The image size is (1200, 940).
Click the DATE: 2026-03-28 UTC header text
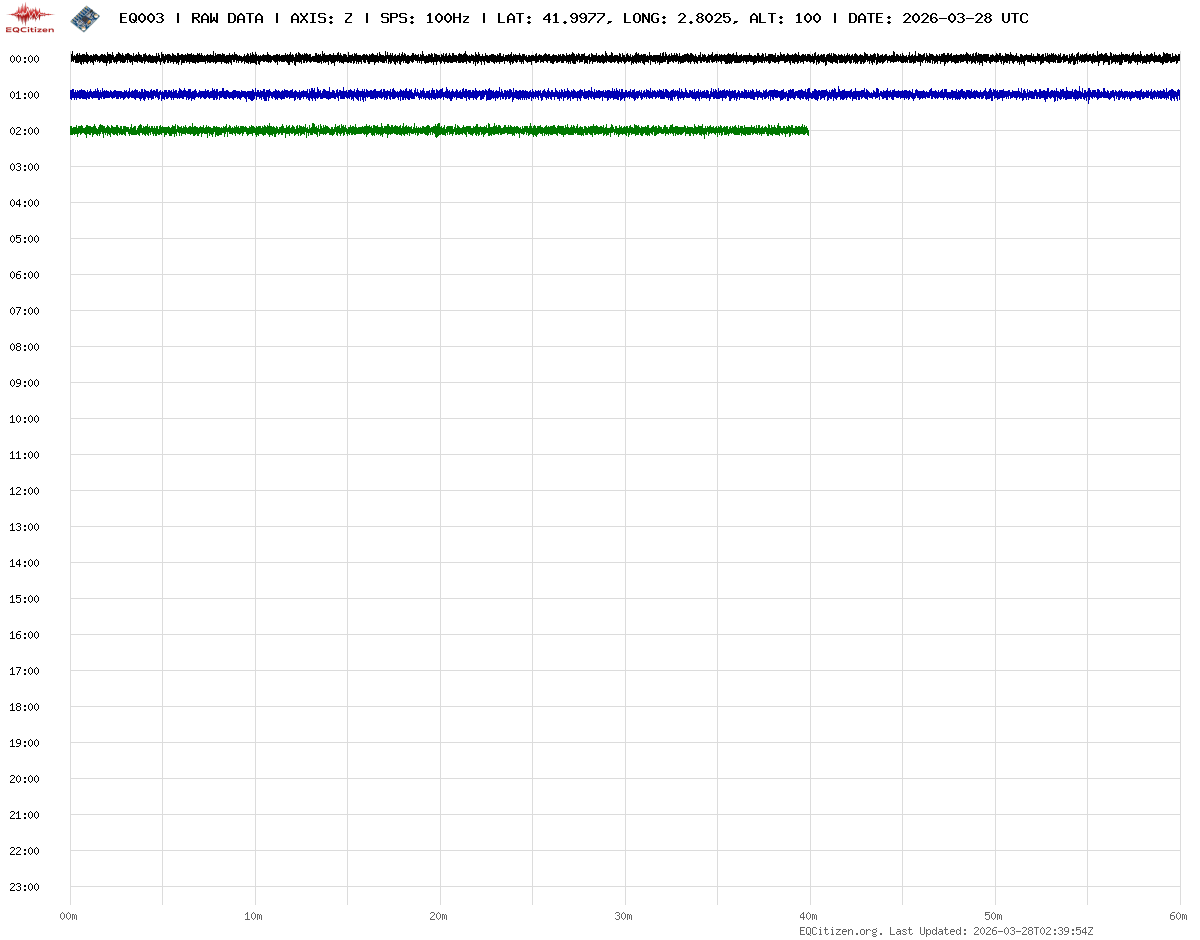pyautogui.click(x=938, y=18)
